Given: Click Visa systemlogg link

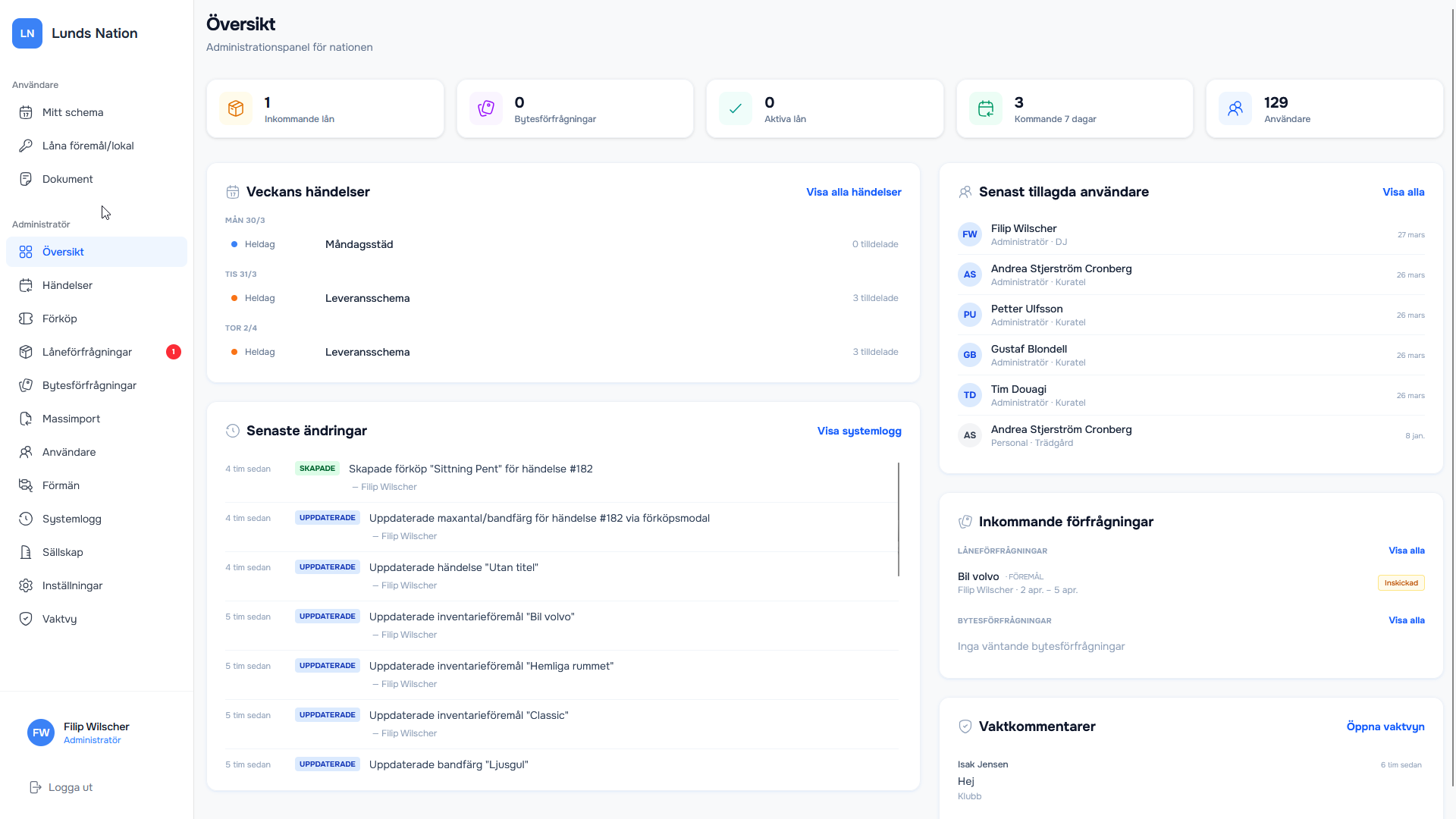Looking at the screenshot, I should click(x=858, y=431).
